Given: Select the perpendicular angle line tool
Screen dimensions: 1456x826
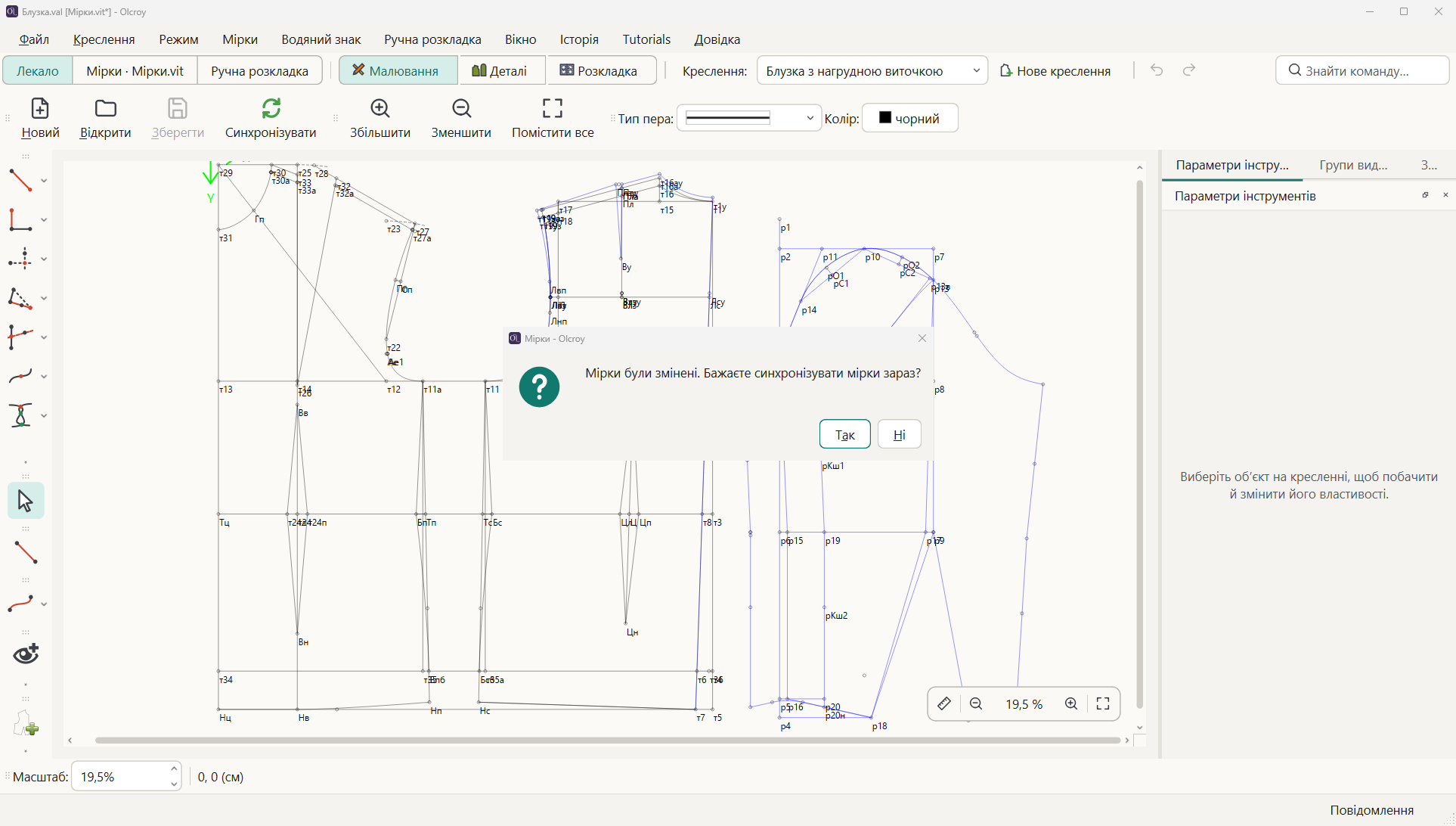Looking at the screenshot, I should pos(20,219).
